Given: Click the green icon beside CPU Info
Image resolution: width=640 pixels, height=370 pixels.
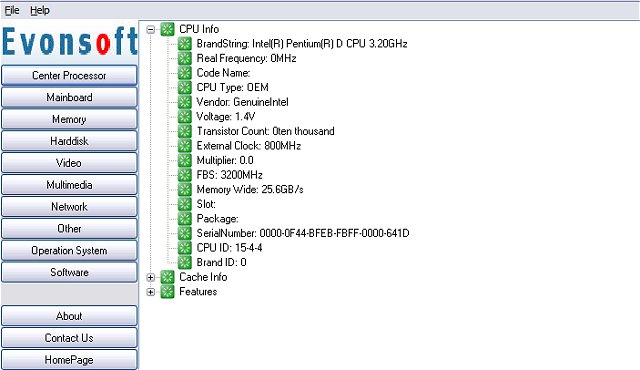Looking at the screenshot, I should 167,29.
